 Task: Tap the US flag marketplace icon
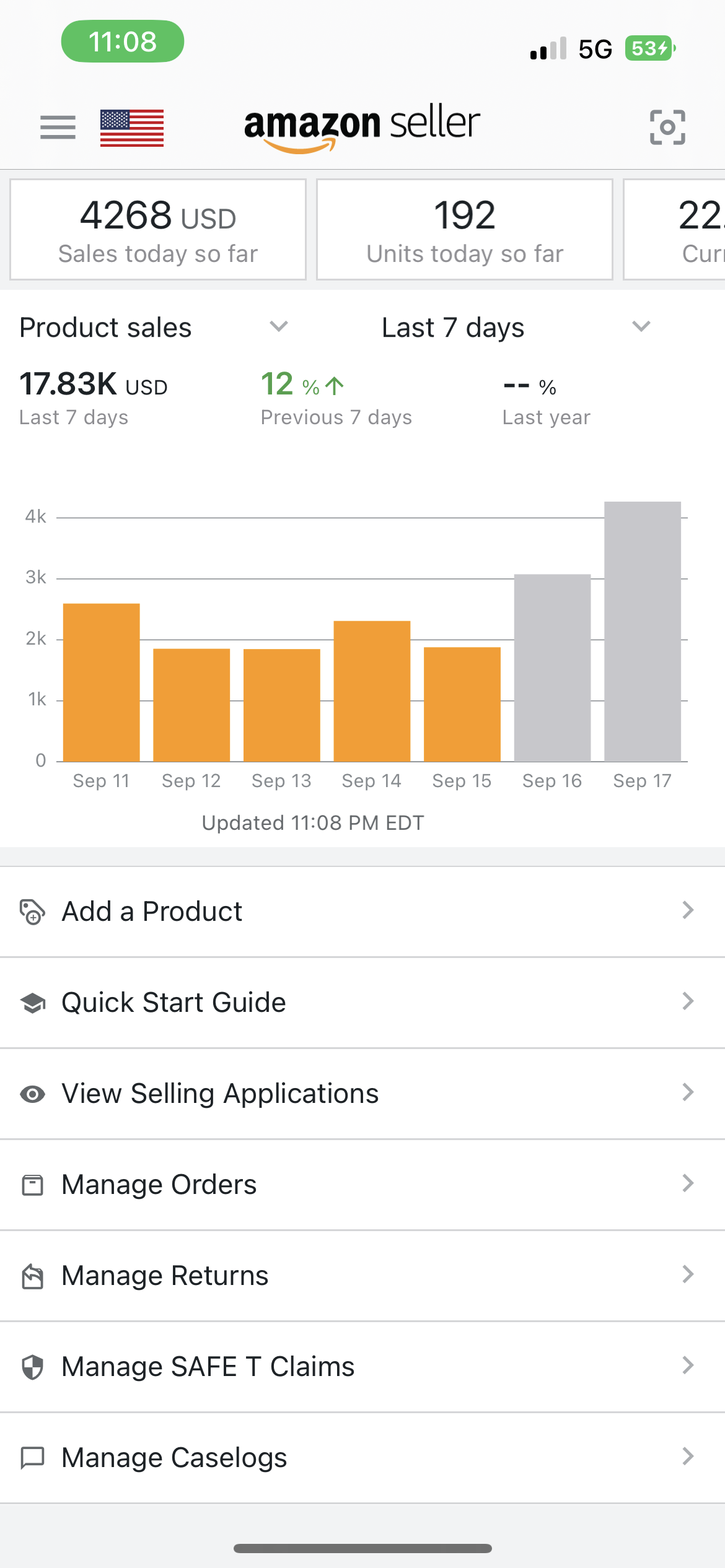pos(132,128)
